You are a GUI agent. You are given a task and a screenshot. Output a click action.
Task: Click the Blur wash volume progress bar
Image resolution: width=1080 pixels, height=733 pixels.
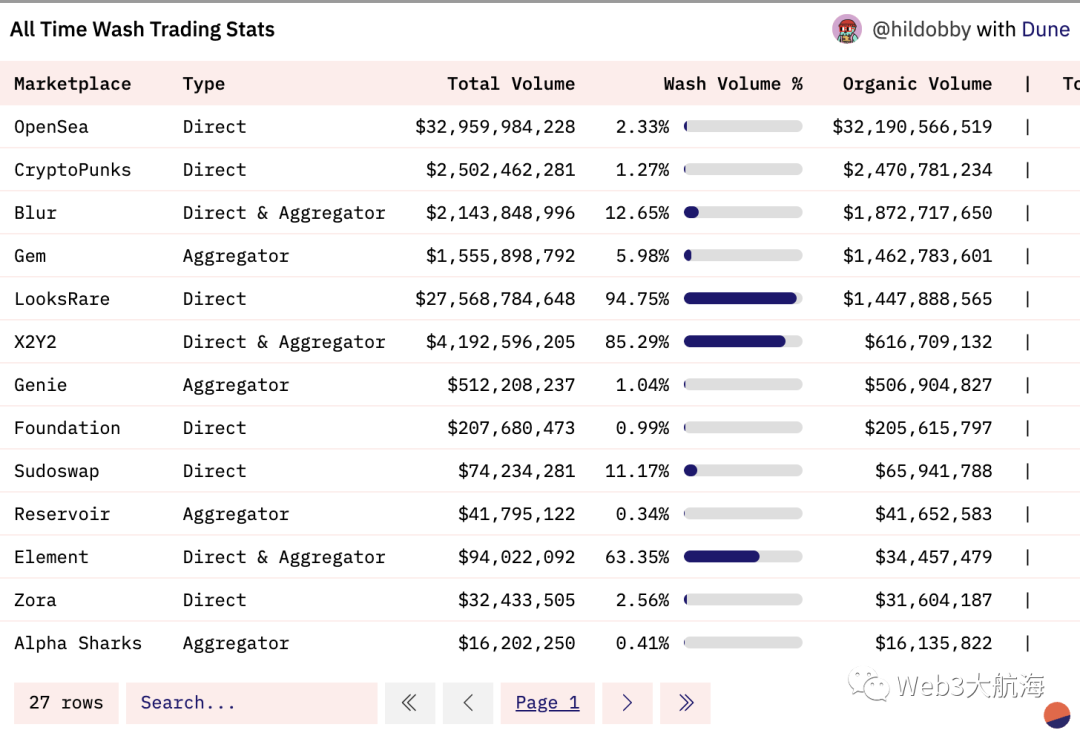tap(743, 212)
